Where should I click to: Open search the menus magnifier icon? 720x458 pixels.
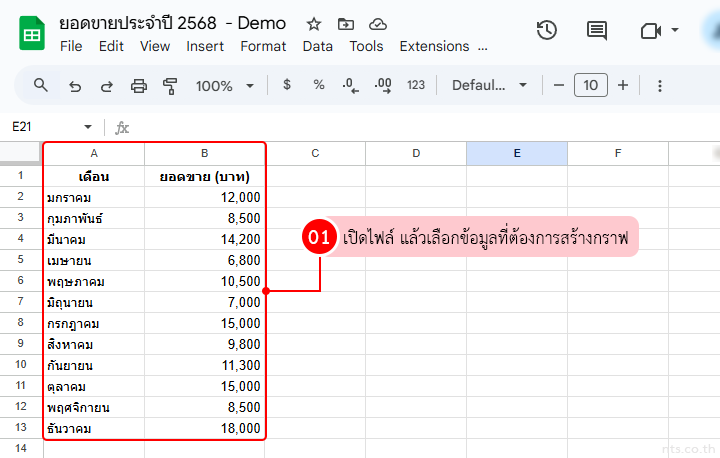point(41,85)
